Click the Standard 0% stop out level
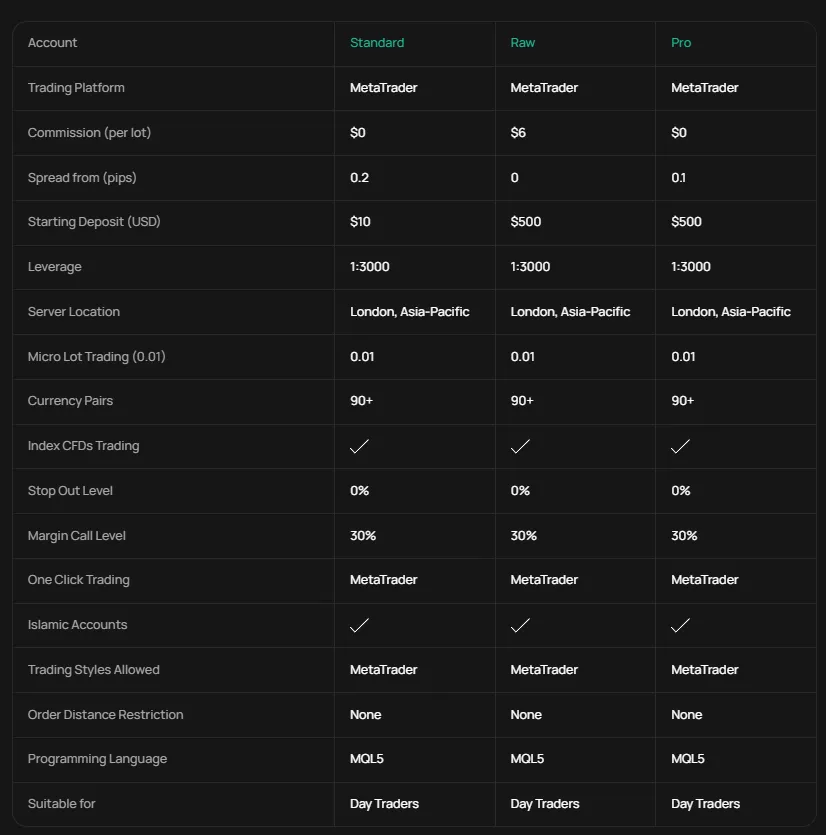Screen dimensions: 826x835 [x=360, y=491]
